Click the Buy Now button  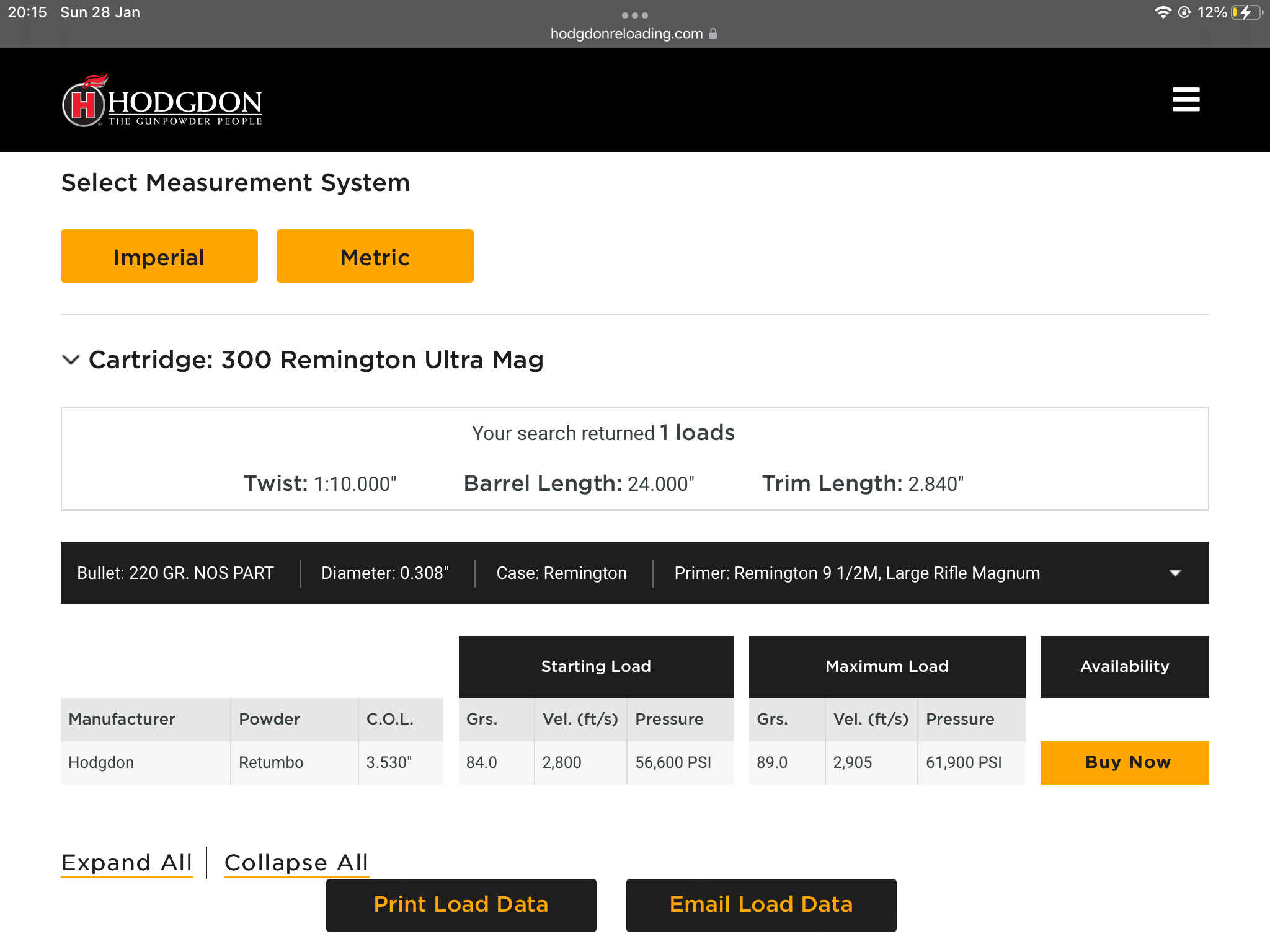click(1125, 762)
